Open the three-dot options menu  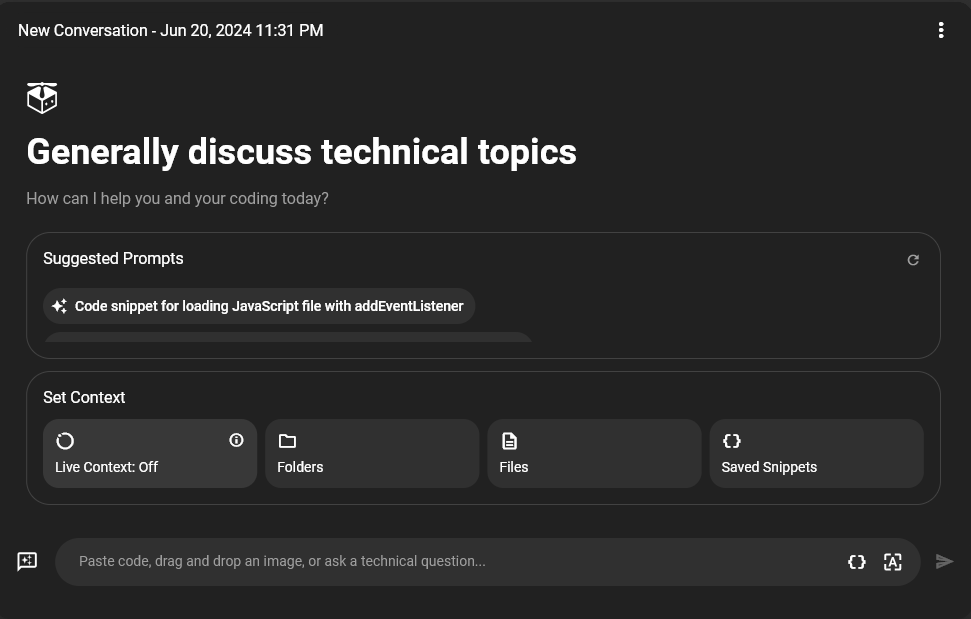[941, 30]
